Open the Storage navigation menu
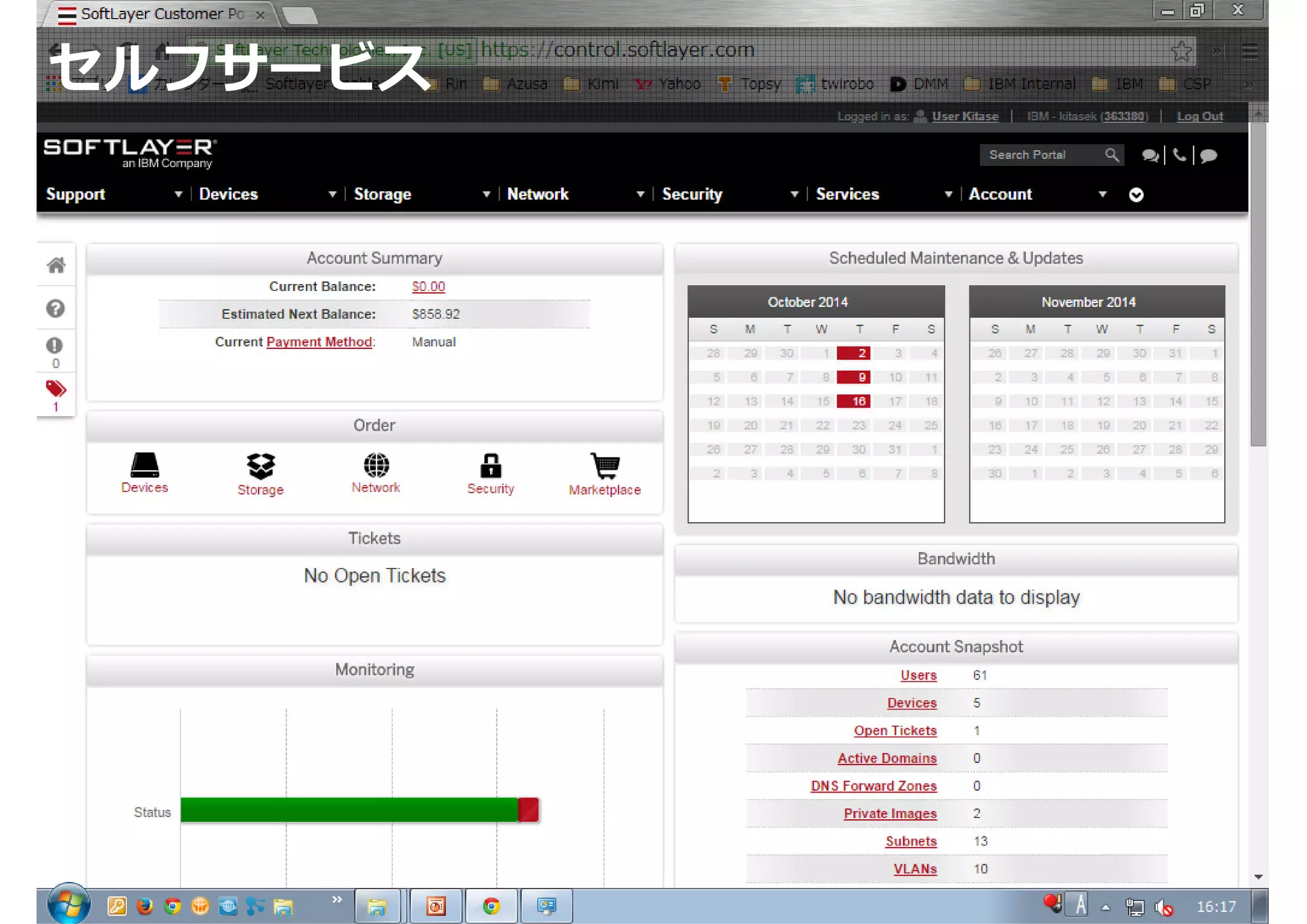This screenshot has height=924, width=1307. (x=382, y=194)
